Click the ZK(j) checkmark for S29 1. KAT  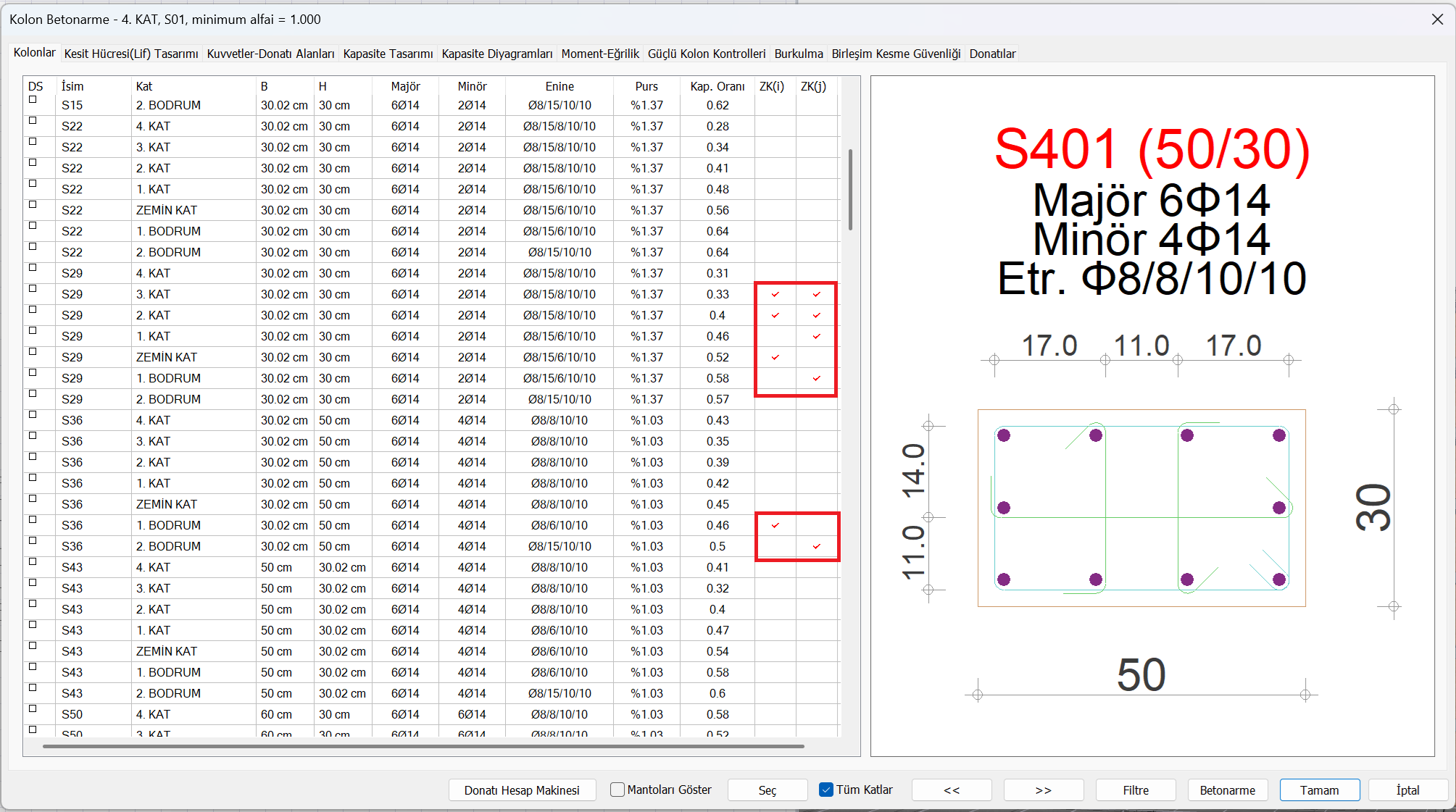pyautogui.click(x=817, y=336)
